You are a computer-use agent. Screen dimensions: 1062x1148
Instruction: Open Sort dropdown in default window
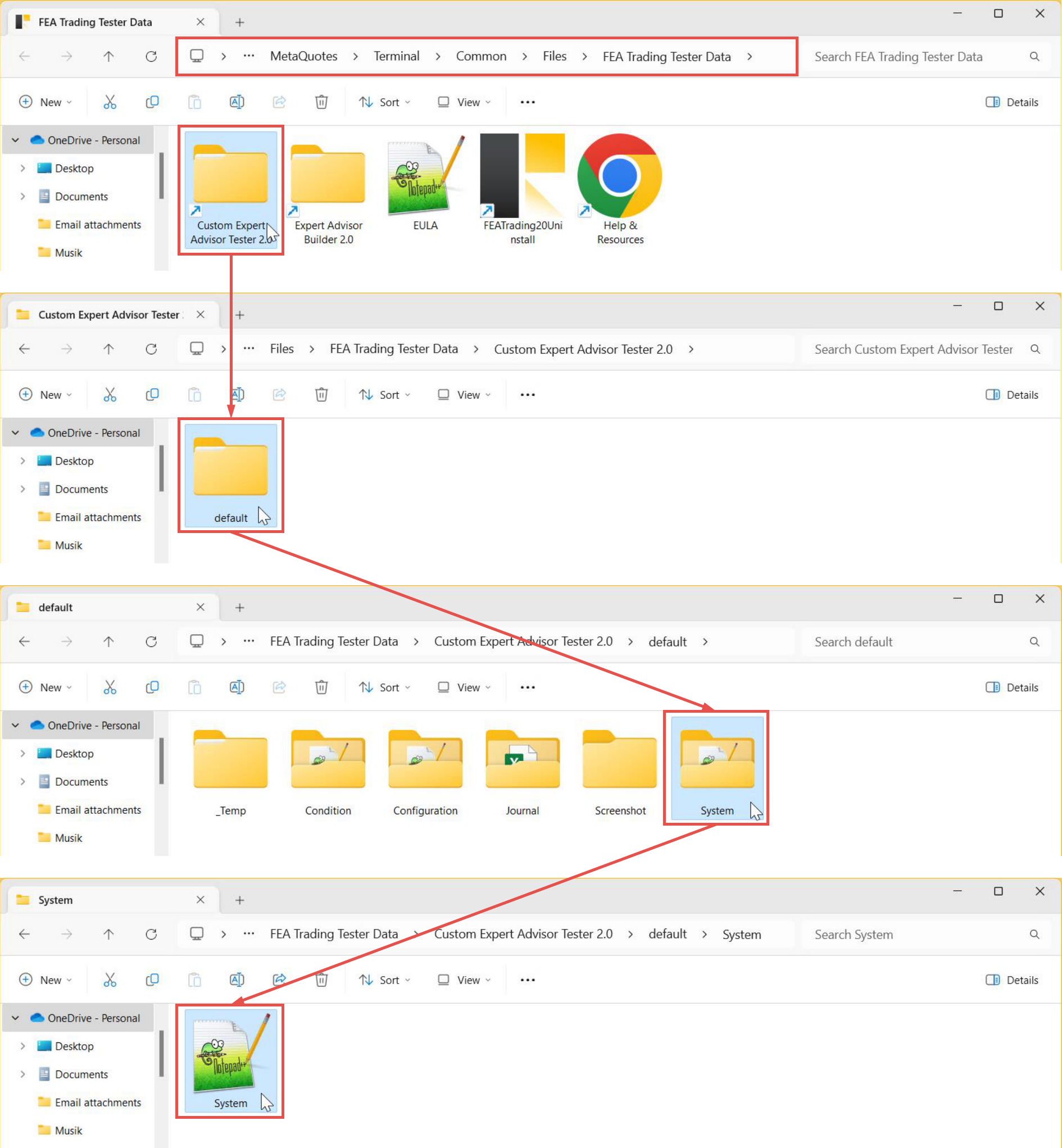tap(384, 687)
